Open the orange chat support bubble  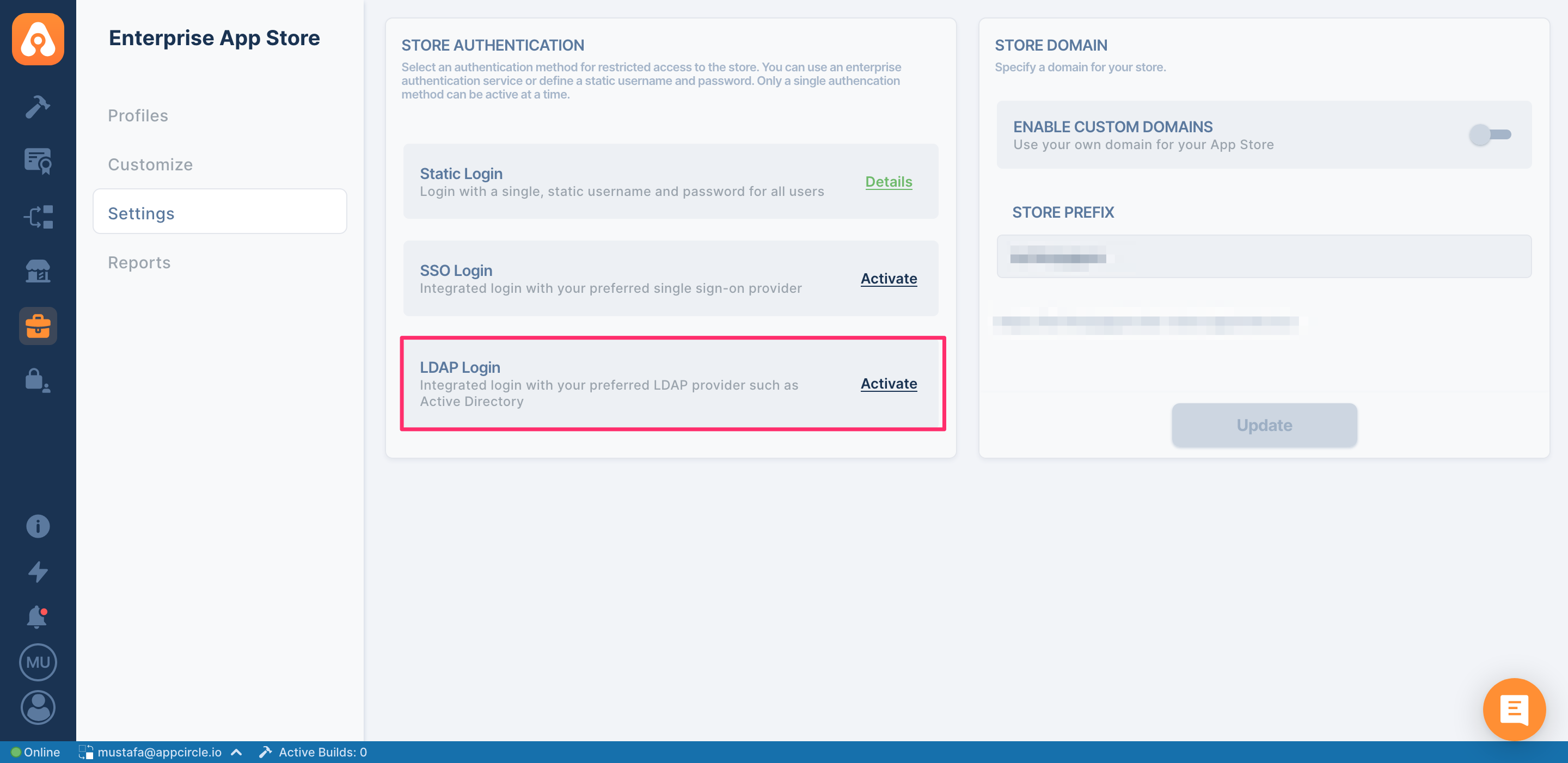pyautogui.click(x=1514, y=709)
